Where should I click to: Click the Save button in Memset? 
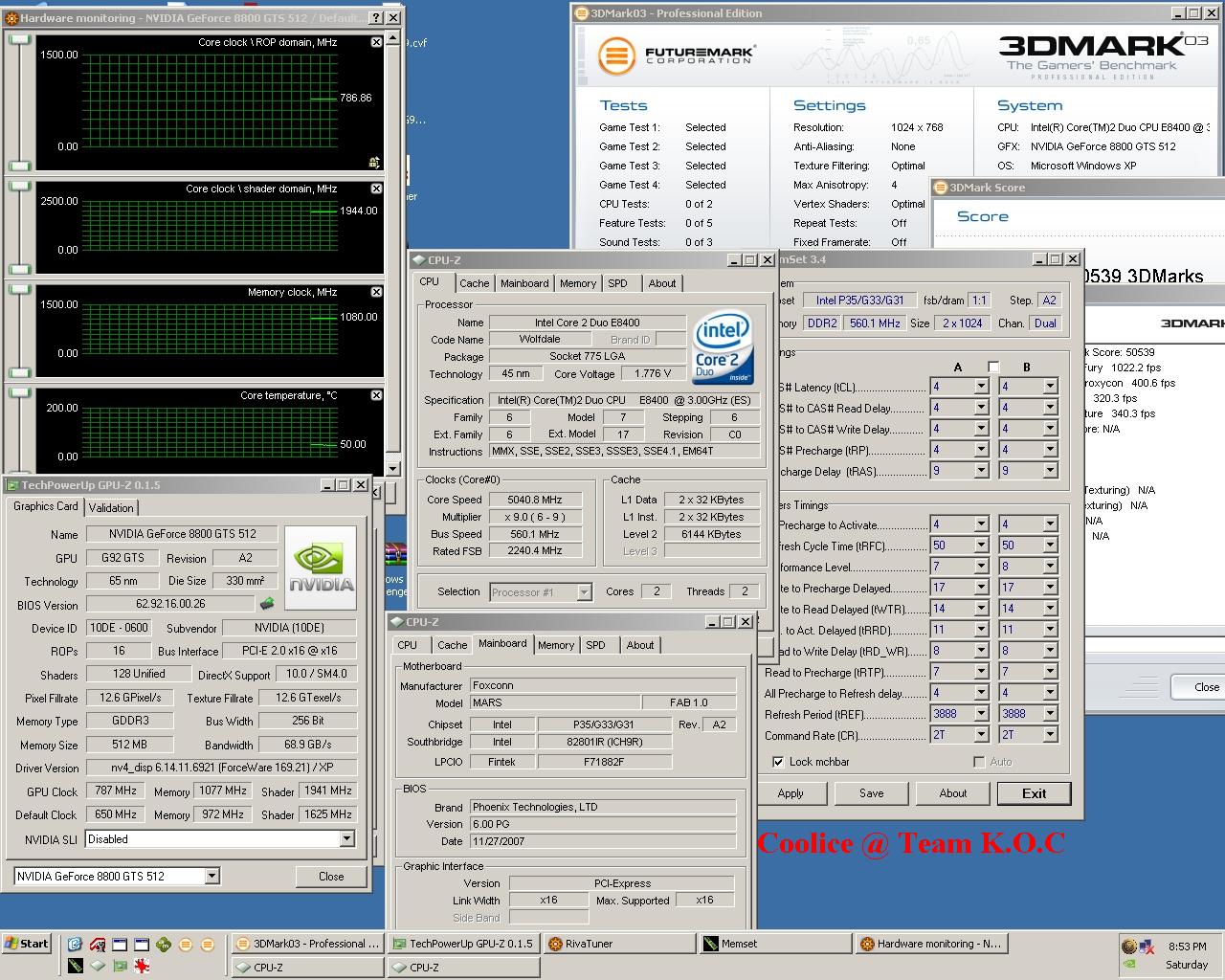872,793
